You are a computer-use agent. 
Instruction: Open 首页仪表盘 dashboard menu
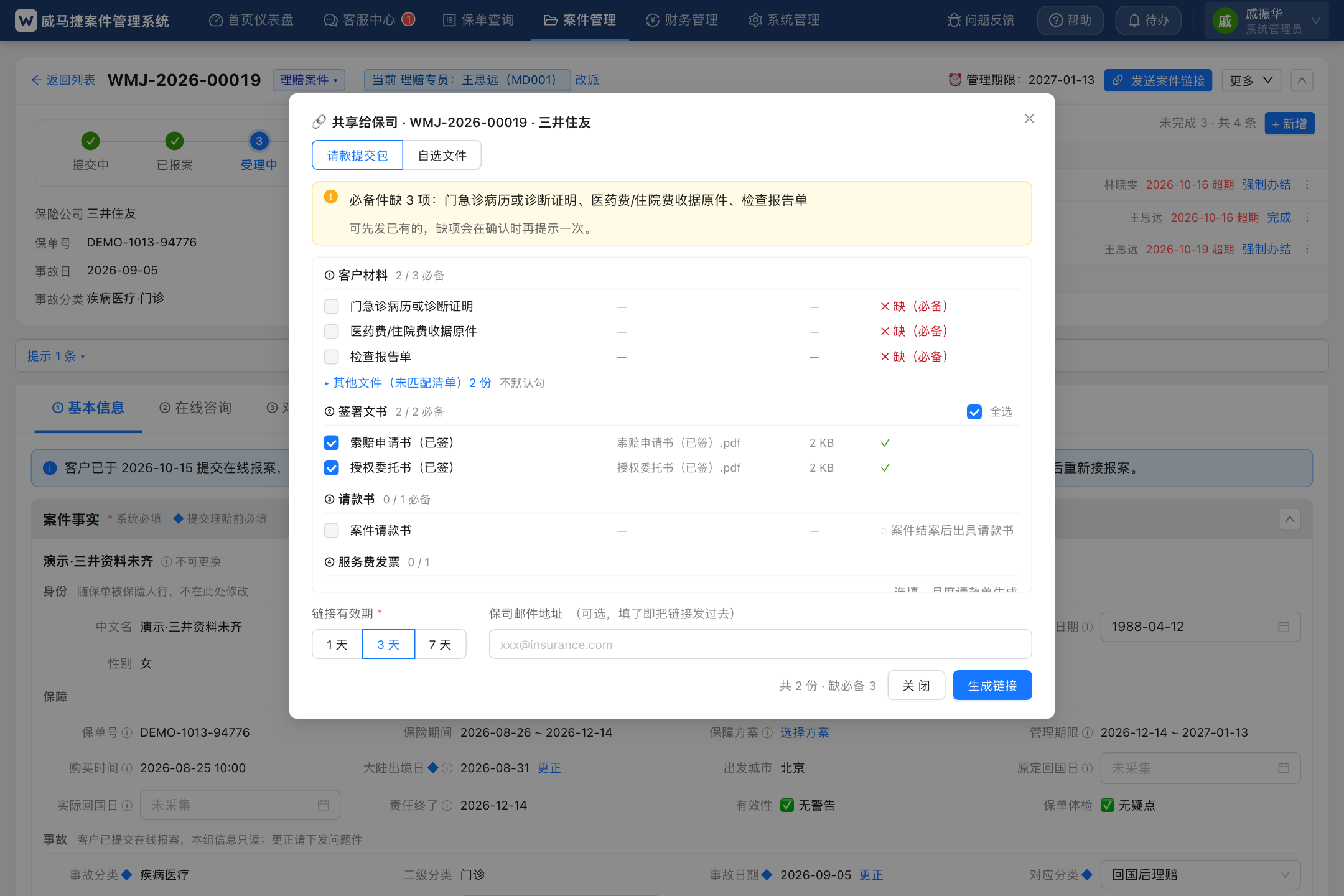pyautogui.click(x=251, y=21)
